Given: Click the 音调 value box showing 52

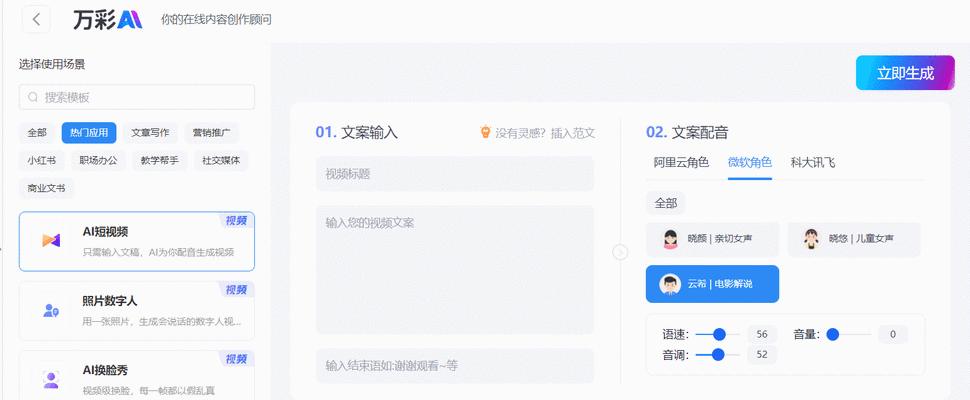Looking at the screenshot, I should coord(762,355).
